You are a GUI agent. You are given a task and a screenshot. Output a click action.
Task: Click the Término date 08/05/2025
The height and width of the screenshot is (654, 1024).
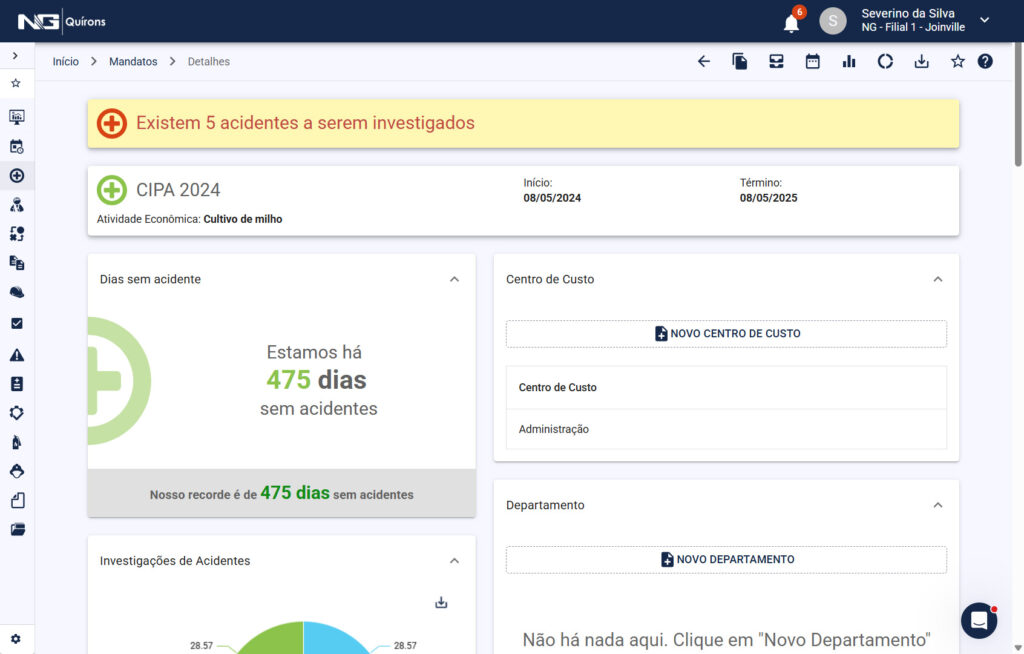coord(768,198)
